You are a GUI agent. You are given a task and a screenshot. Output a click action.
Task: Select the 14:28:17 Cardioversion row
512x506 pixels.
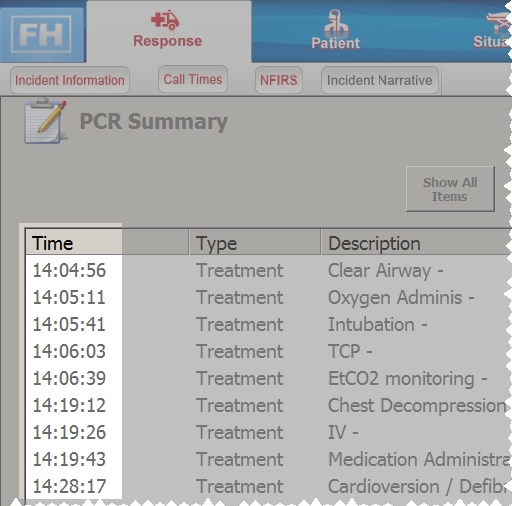click(268, 486)
